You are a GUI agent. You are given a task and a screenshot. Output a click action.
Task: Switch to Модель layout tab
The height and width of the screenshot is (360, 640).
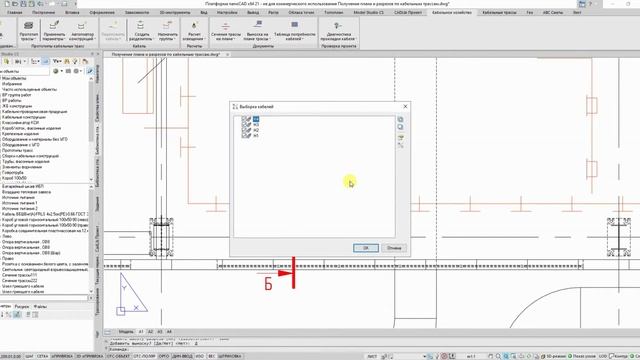pyautogui.click(x=126, y=332)
